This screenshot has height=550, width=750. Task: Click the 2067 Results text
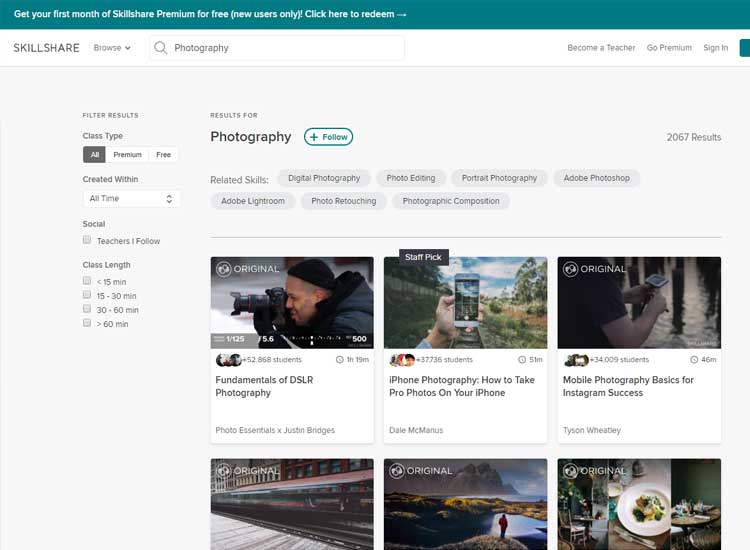click(694, 137)
